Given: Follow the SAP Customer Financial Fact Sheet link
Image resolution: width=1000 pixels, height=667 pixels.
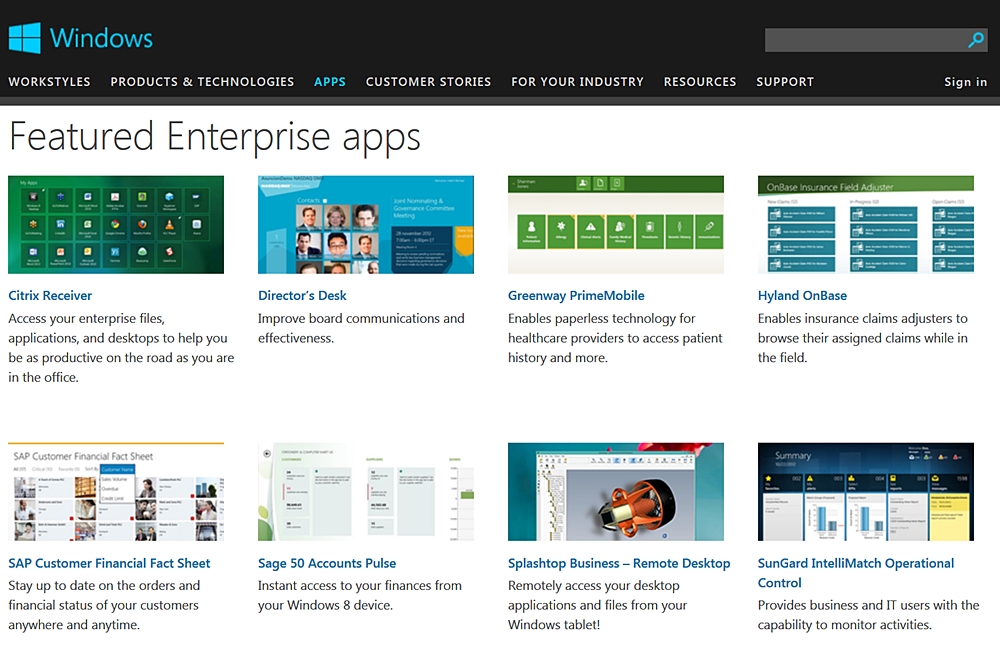Looking at the screenshot, I should coord(109,563).
